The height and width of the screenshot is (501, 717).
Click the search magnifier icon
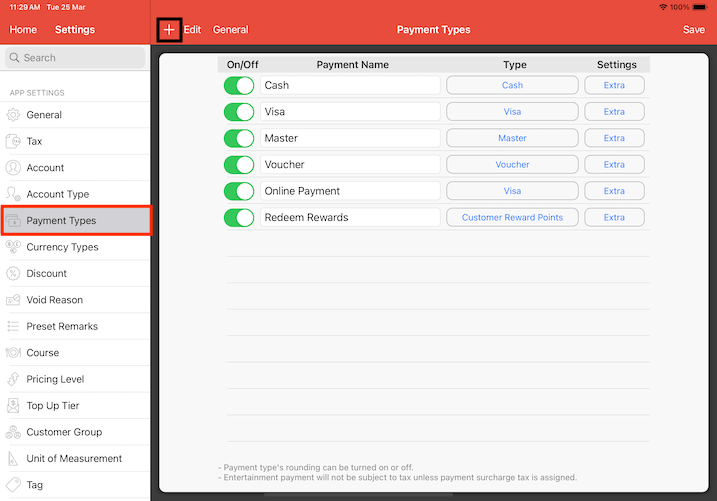click(15, 58)
